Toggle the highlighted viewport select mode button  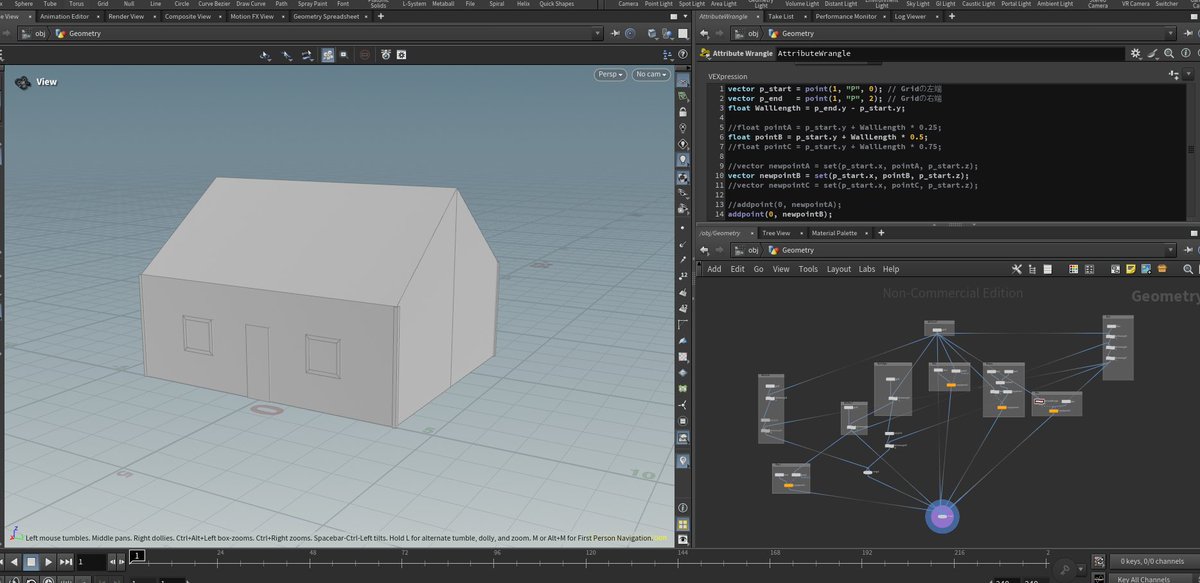(x=328, y=56)
